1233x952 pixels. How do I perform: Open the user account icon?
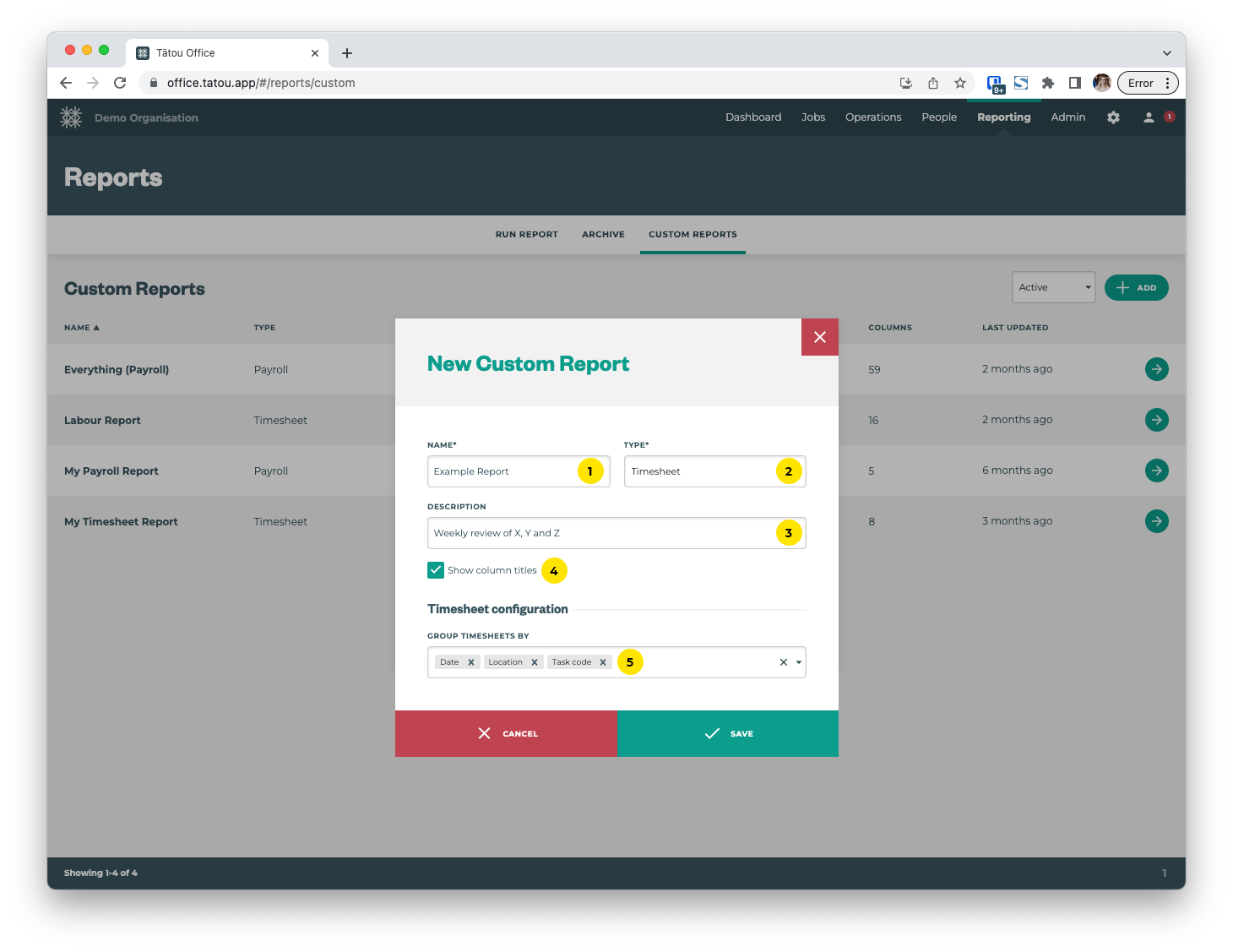coord(1148,117)
